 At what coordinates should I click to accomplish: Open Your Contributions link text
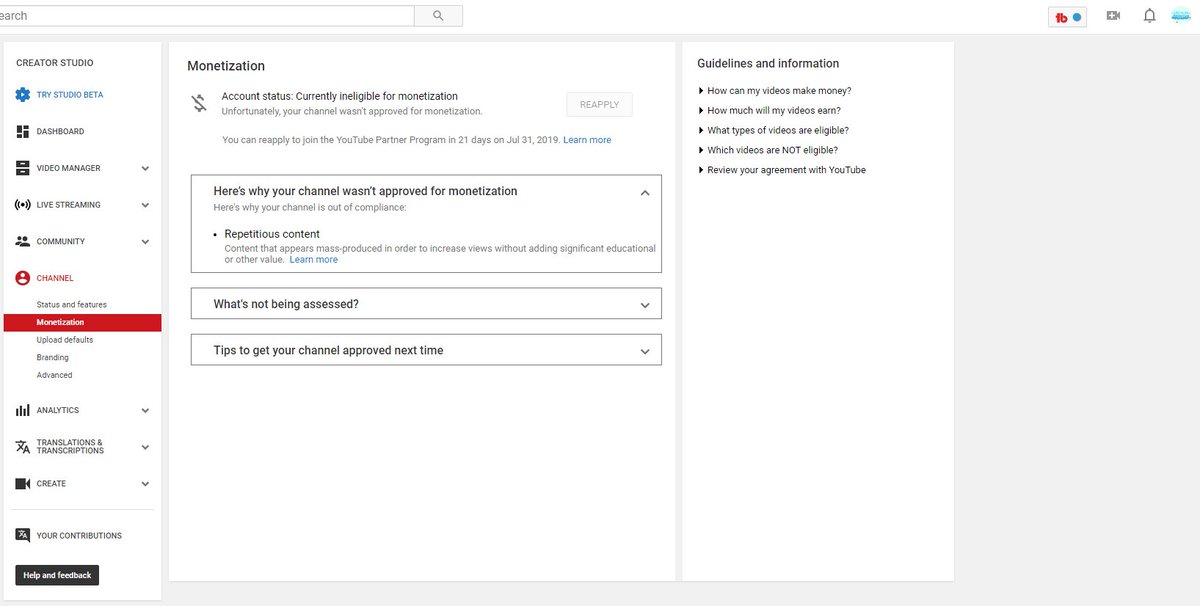pos(79,536)
